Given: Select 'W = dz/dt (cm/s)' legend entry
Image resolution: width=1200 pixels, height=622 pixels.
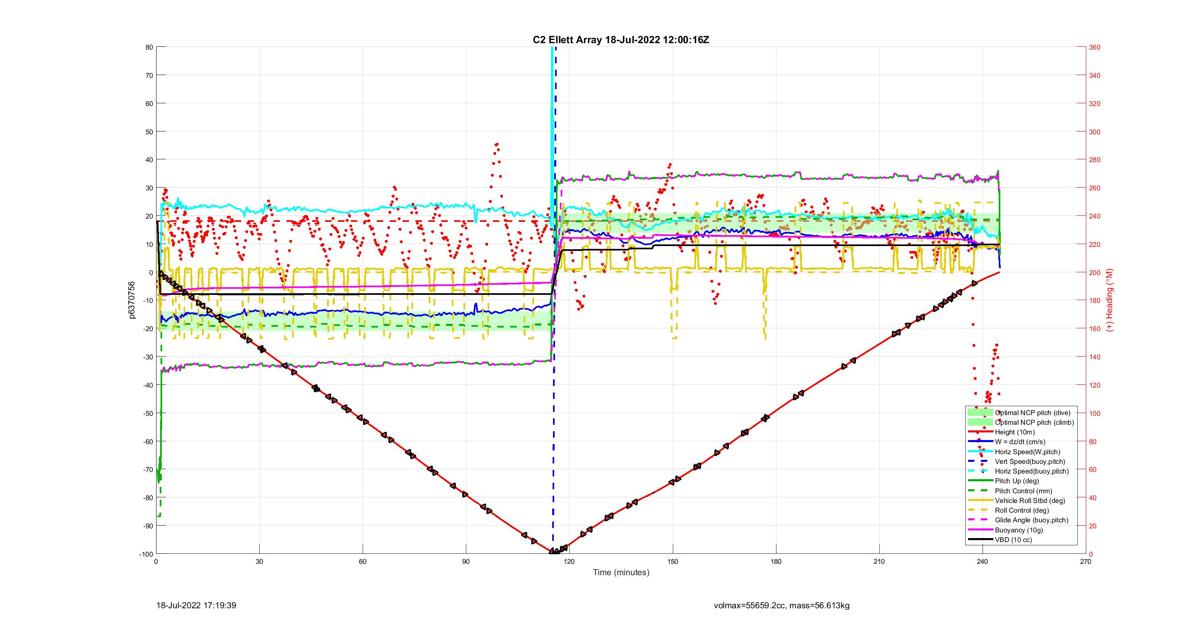Looking at the screenshot, I should pyautogui.click(x=1020, y=442).
